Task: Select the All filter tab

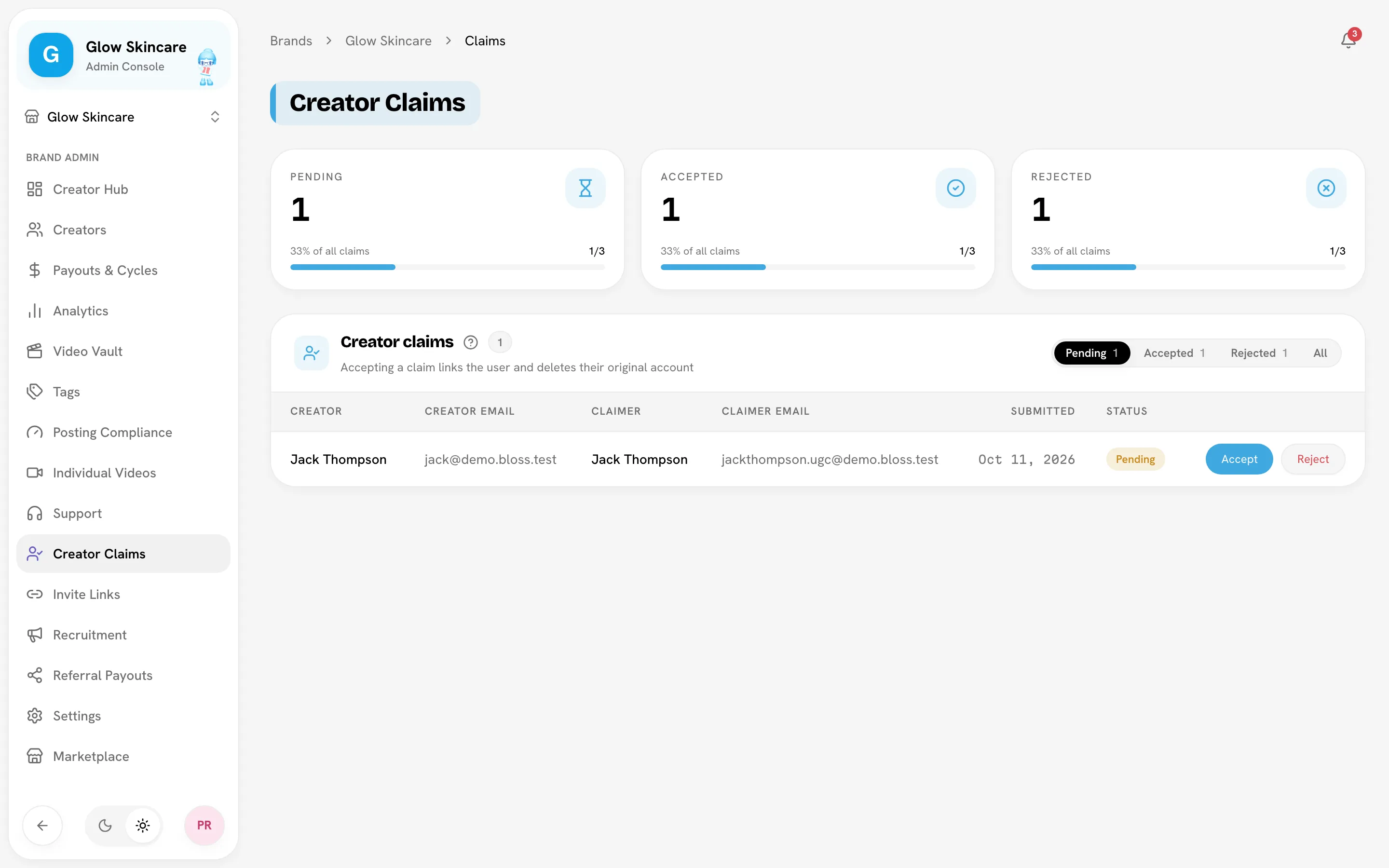Action: [x=1320, y=353]
